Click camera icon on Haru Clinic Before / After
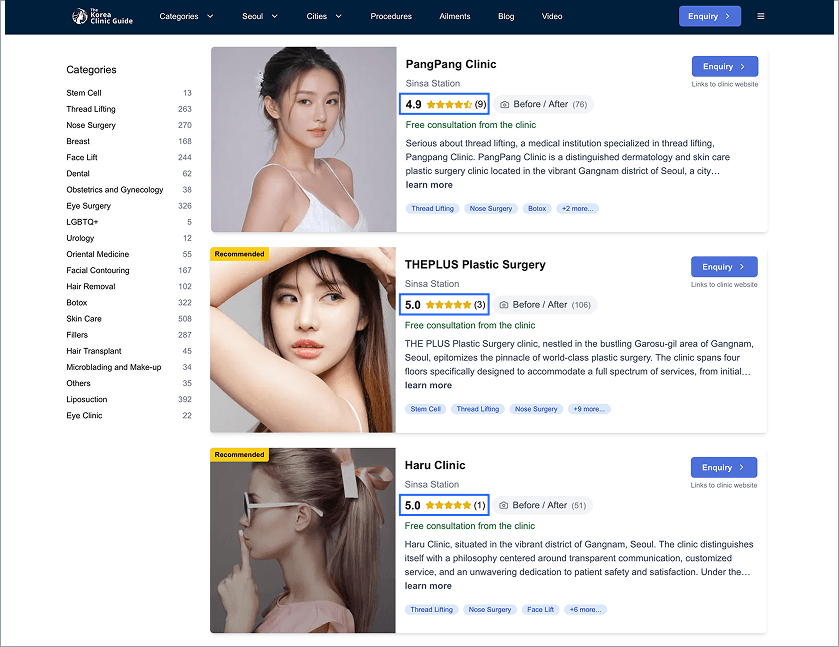839x647 pixels. tap(505, 505)
